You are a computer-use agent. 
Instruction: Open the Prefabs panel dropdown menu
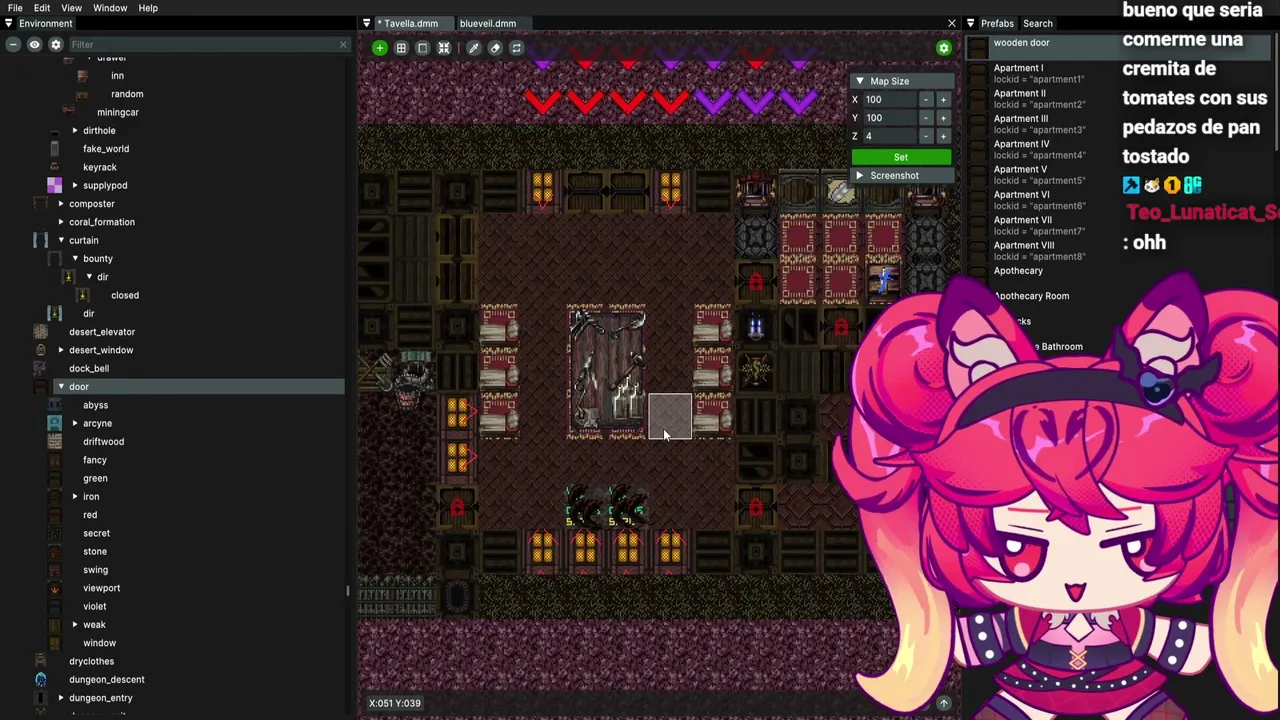(x=970, y=23)
